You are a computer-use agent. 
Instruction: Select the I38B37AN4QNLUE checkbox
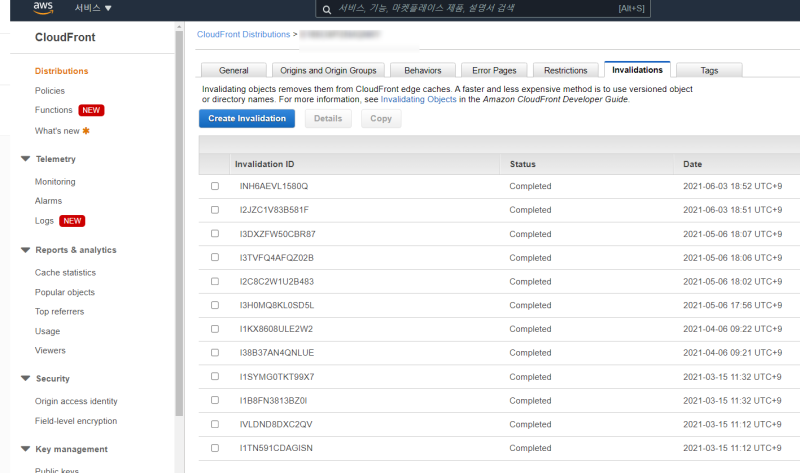(215, 353)
